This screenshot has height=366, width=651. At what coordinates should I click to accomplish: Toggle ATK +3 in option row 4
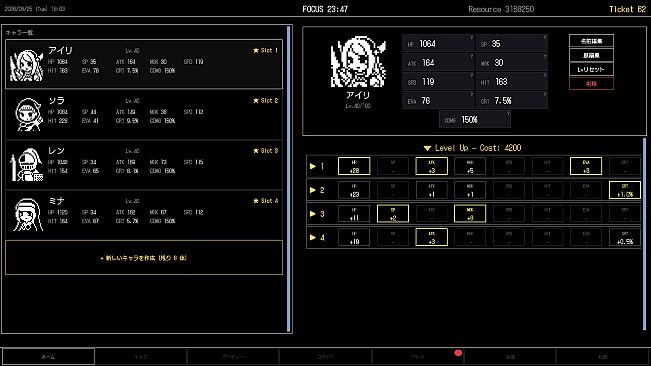(x=431, y=237)
